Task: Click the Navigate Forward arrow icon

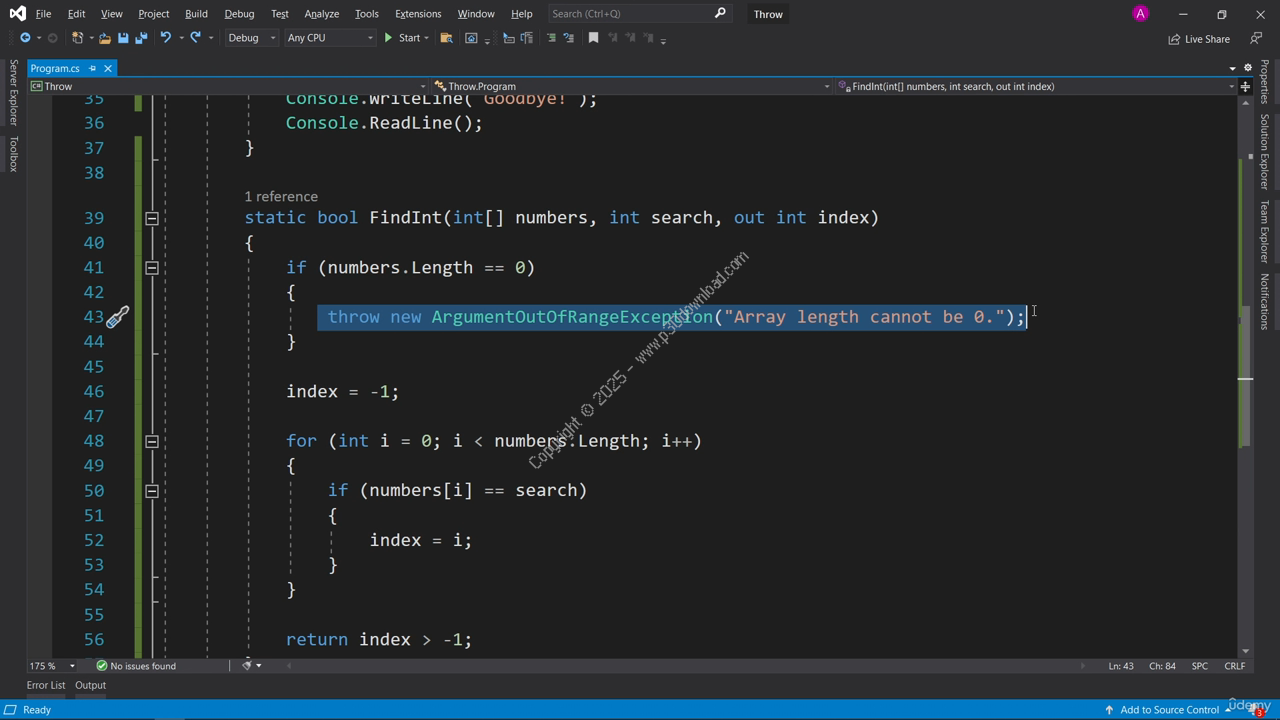Action: (52, 38)
